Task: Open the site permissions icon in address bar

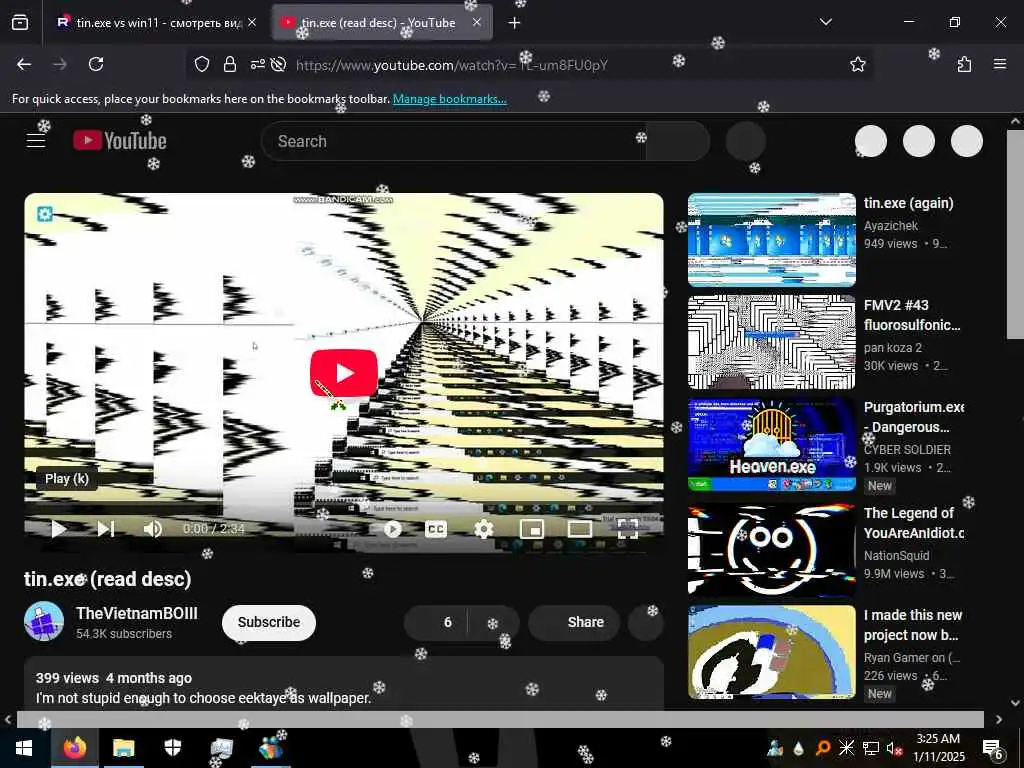Action: pos(257,64)
